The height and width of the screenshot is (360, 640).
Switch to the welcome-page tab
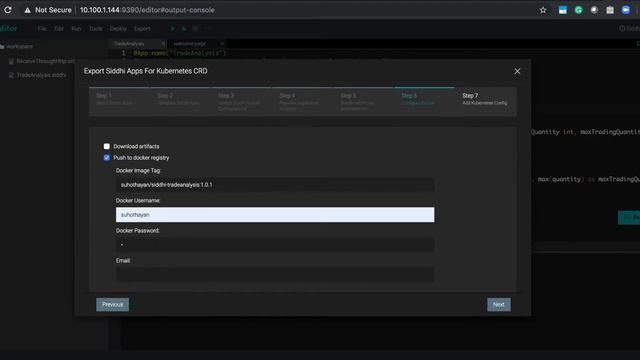click(190, 43)
